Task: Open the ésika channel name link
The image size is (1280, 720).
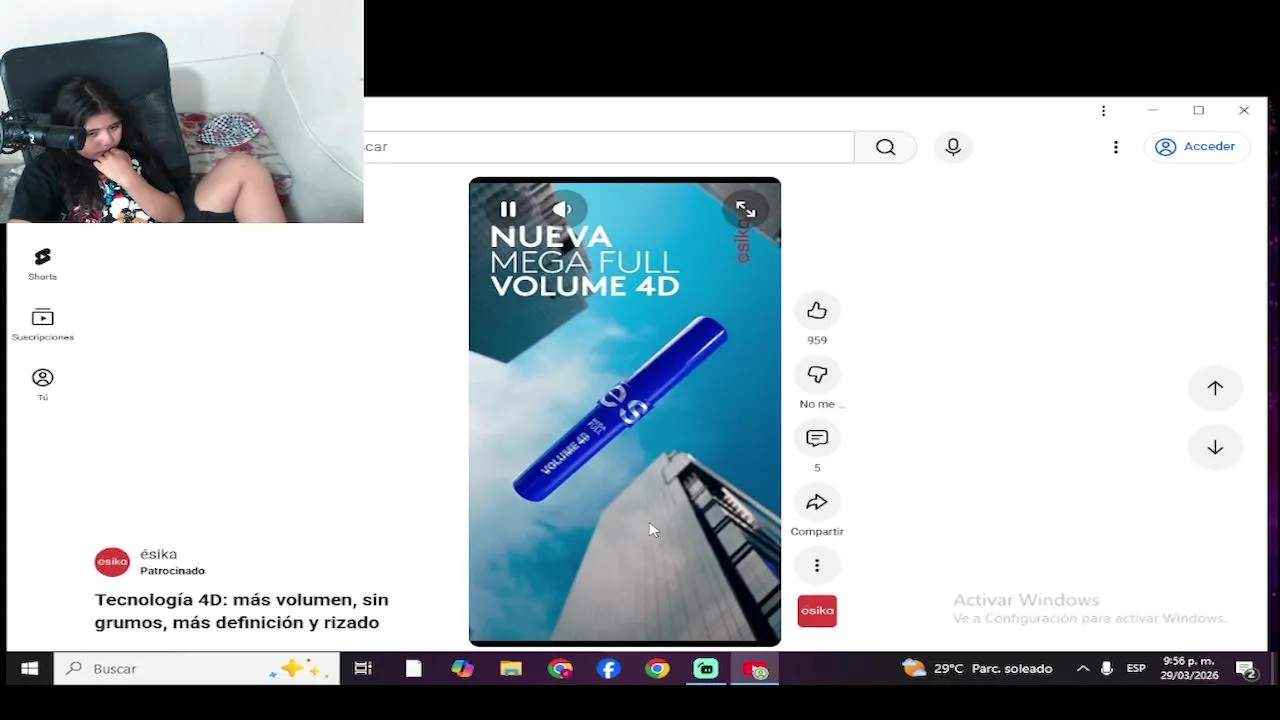Action: (158, 554)
